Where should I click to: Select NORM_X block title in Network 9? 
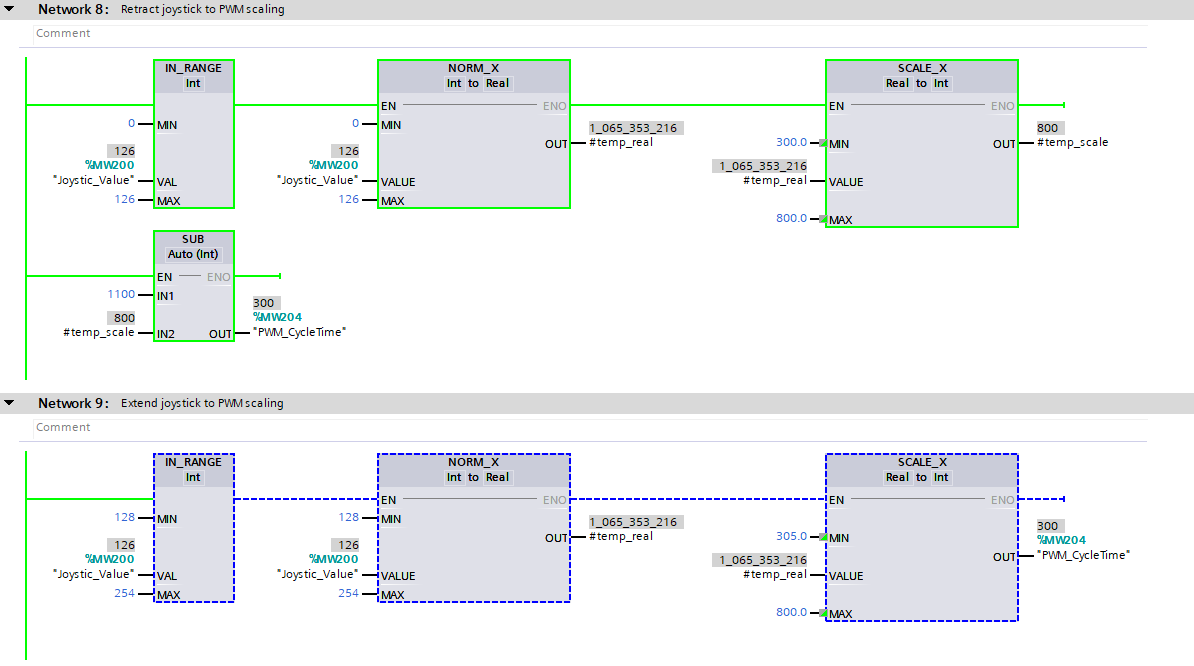473,462
